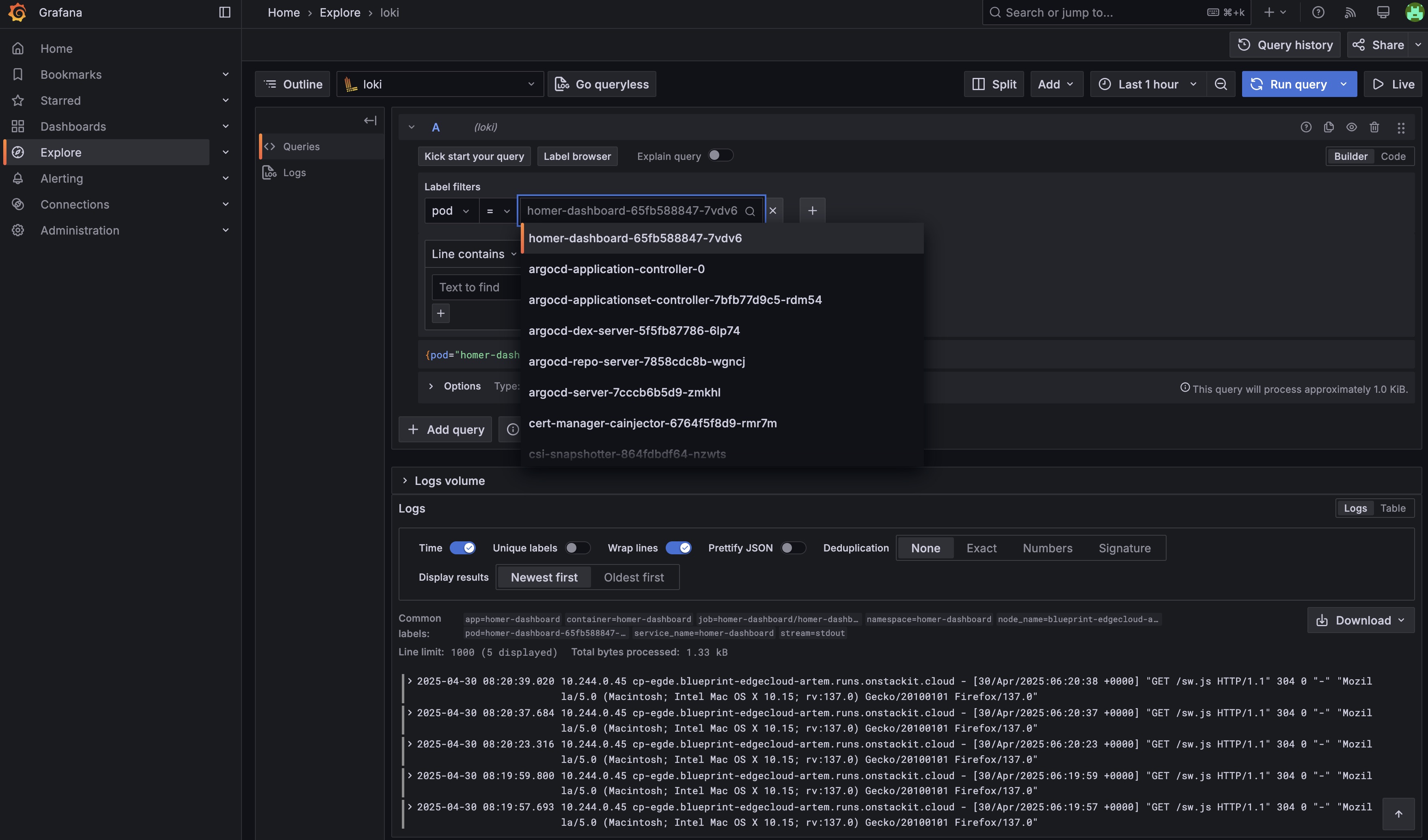Open the Label browser
1428x840 pixels.
pos(577,156)
